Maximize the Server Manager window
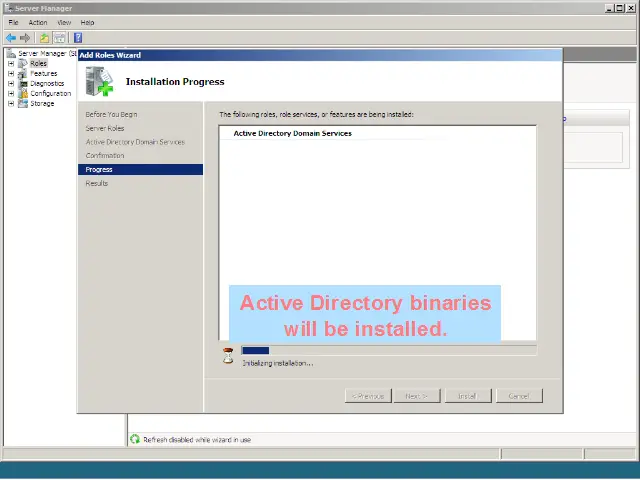Viewport: 640px width, 480px height. pyautogui.click(x=620, y=8)
